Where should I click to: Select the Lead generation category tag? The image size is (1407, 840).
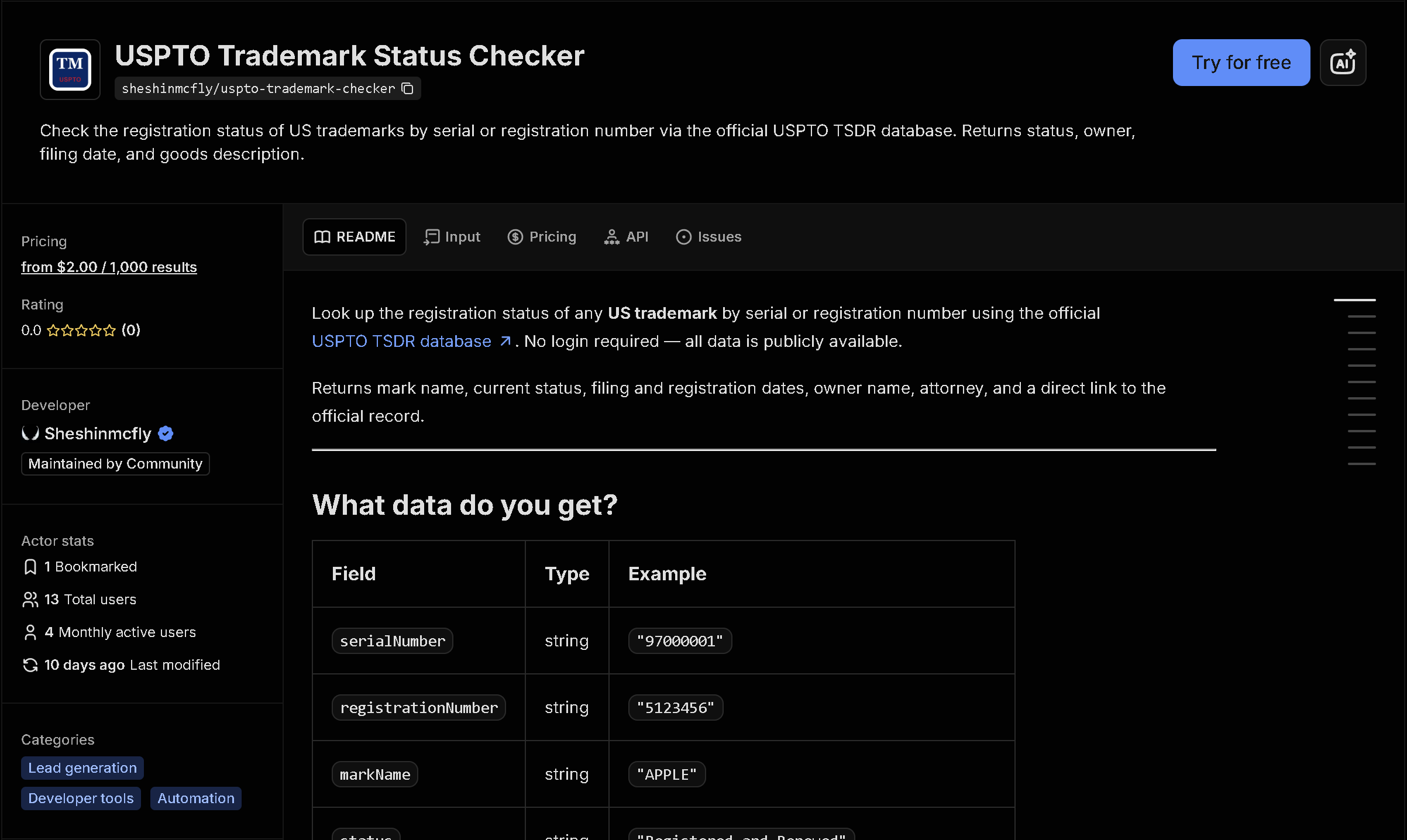tap(82, 768)
